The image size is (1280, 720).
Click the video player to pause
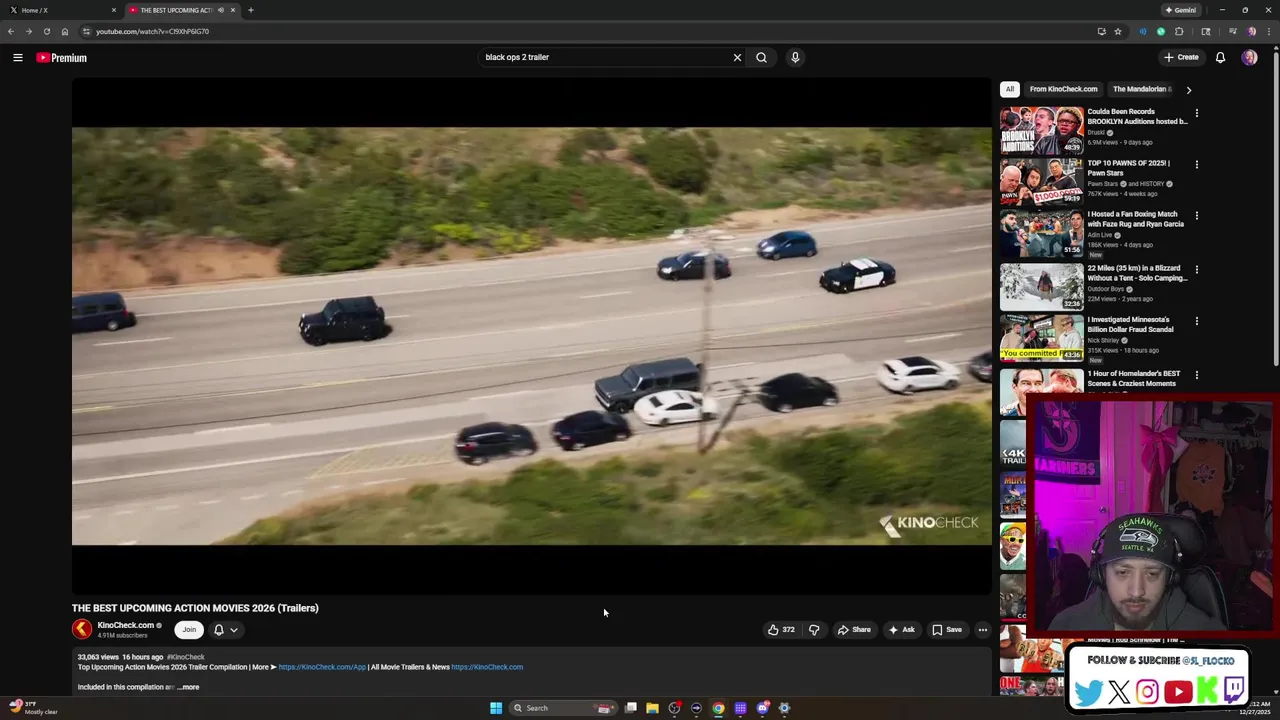(531, 336)
